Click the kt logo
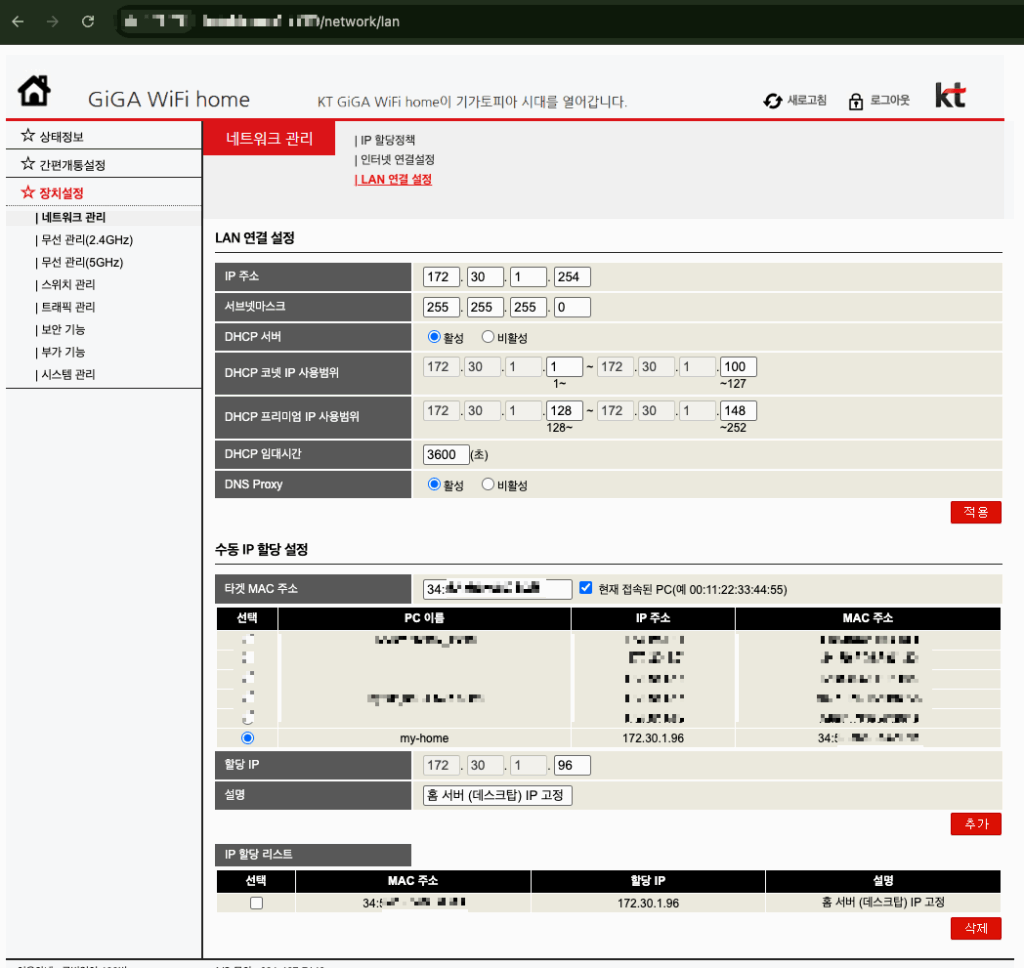The width and height of the screenshot is (1024, 968). pos(950,96)
